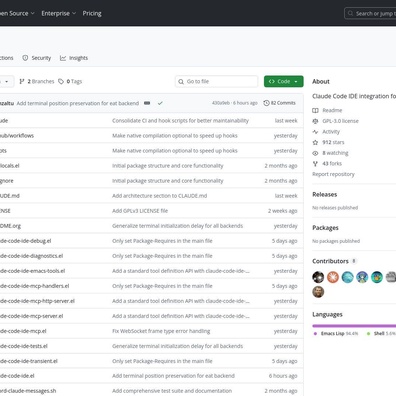
Task: Open commit 'Consolidate CI and hook scripts' message
Action: click(180, 121)
